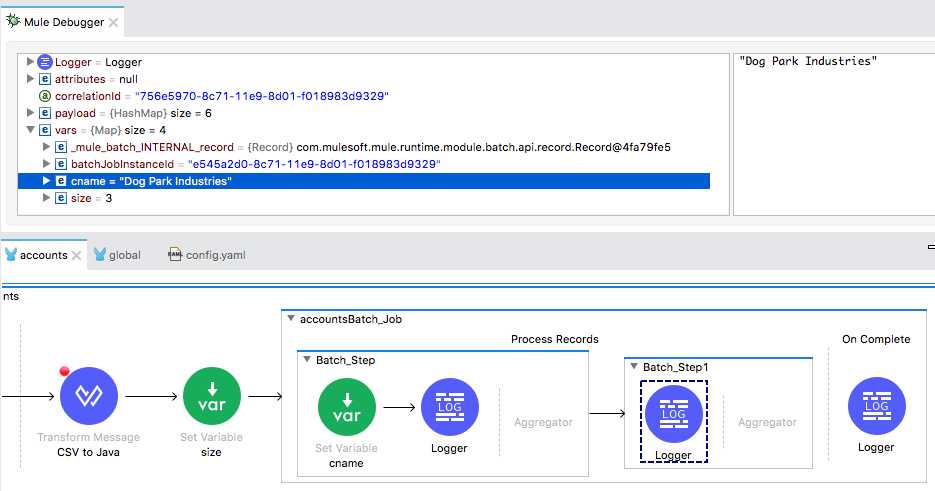Expand the _mule_batch_INTERNAL_record node
The image size is (935, 491).
[46, 147]
